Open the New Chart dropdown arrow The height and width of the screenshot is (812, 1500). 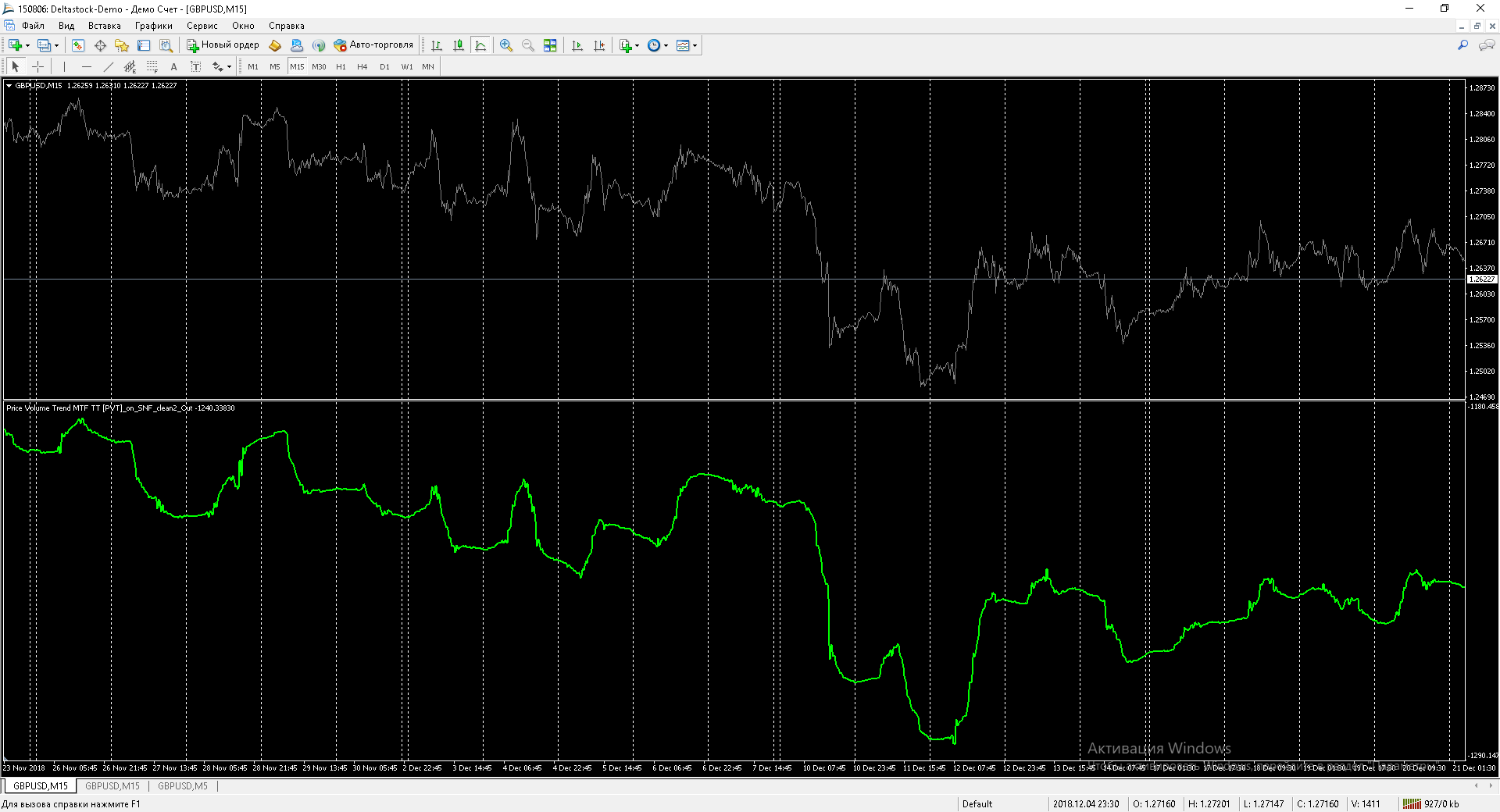click(x=27, y=45)
